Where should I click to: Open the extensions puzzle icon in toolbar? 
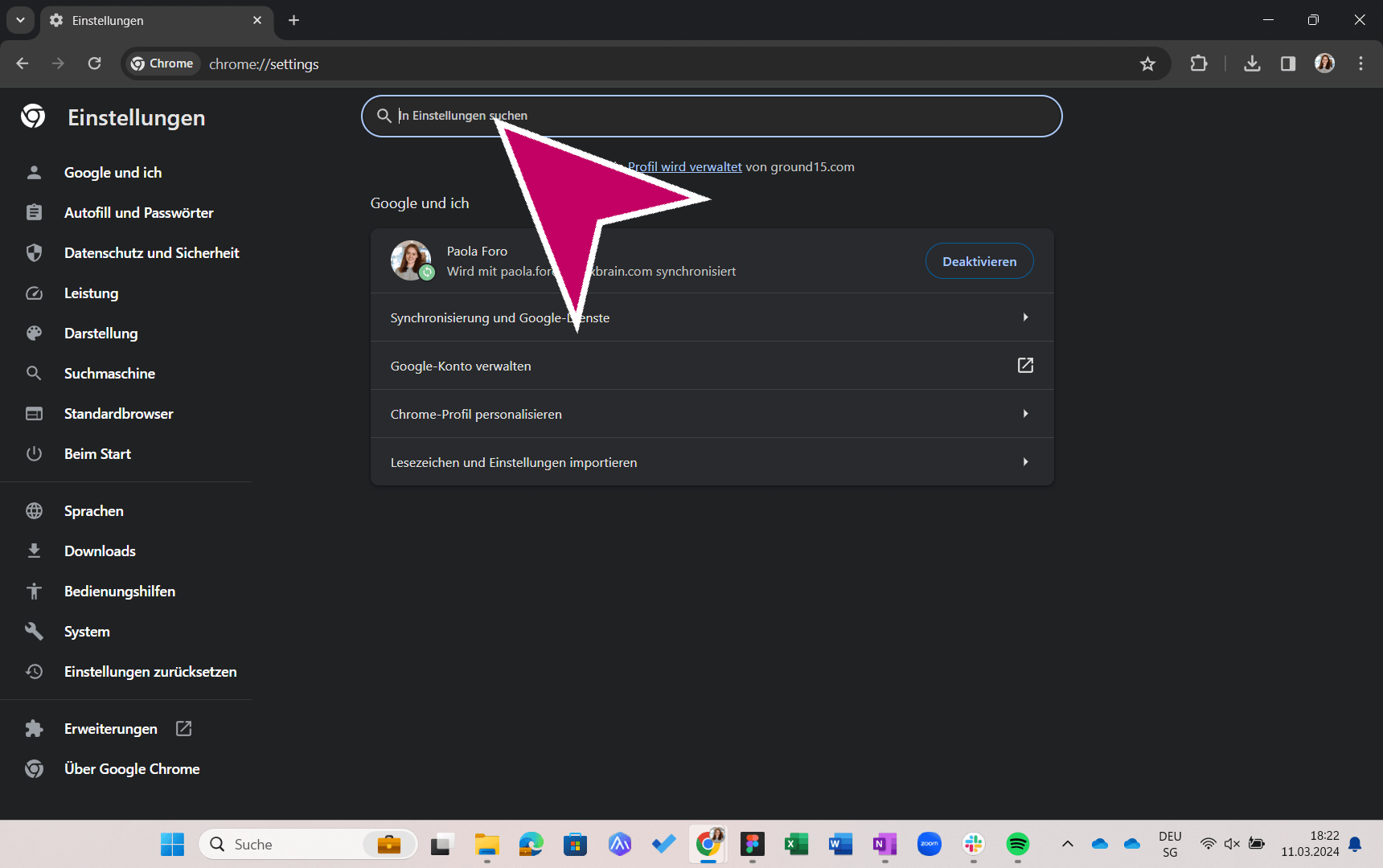(1199, 63)
